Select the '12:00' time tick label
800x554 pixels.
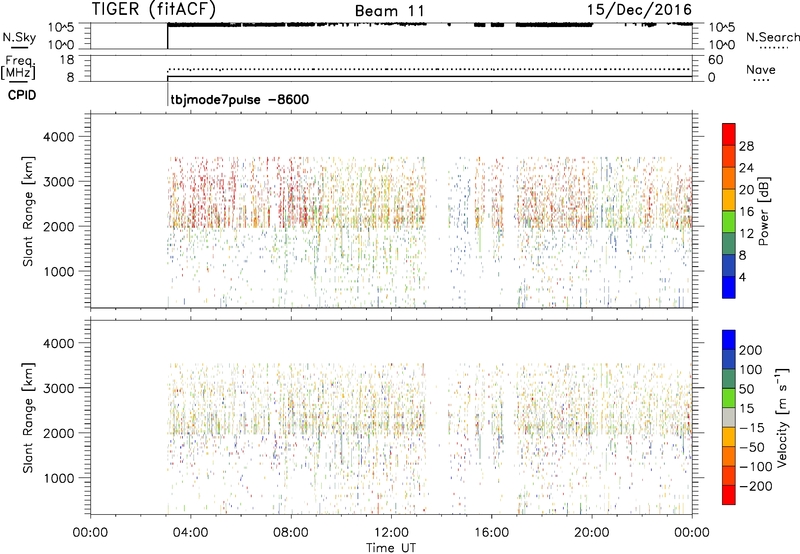[391, 533]
